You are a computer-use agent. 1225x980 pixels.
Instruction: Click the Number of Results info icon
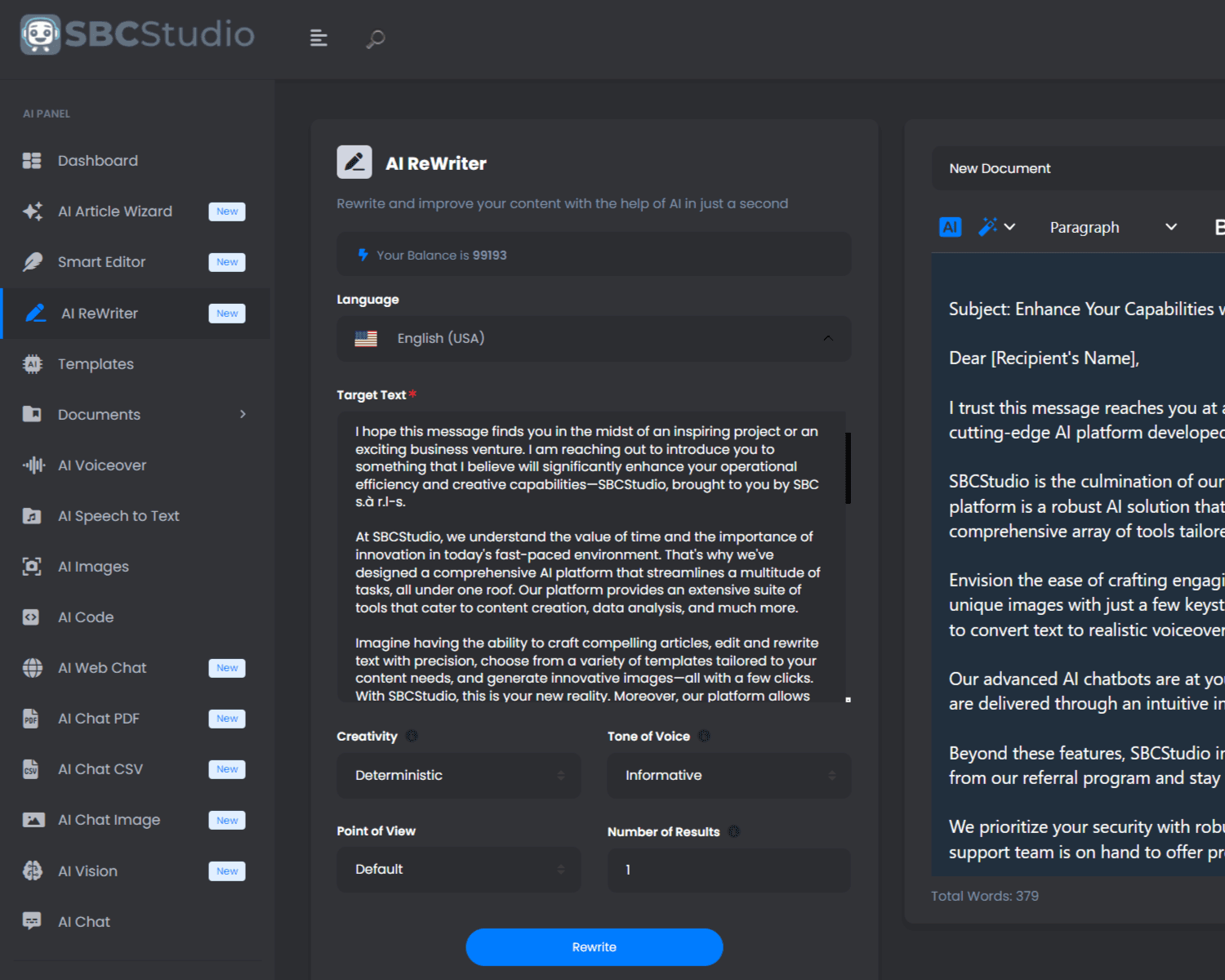click(734, 831)
